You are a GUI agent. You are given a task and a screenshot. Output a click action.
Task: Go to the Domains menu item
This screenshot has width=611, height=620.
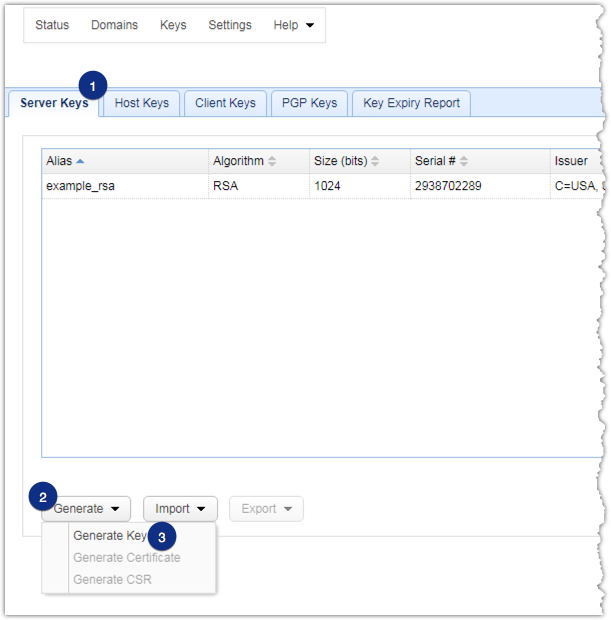(114, 25)
